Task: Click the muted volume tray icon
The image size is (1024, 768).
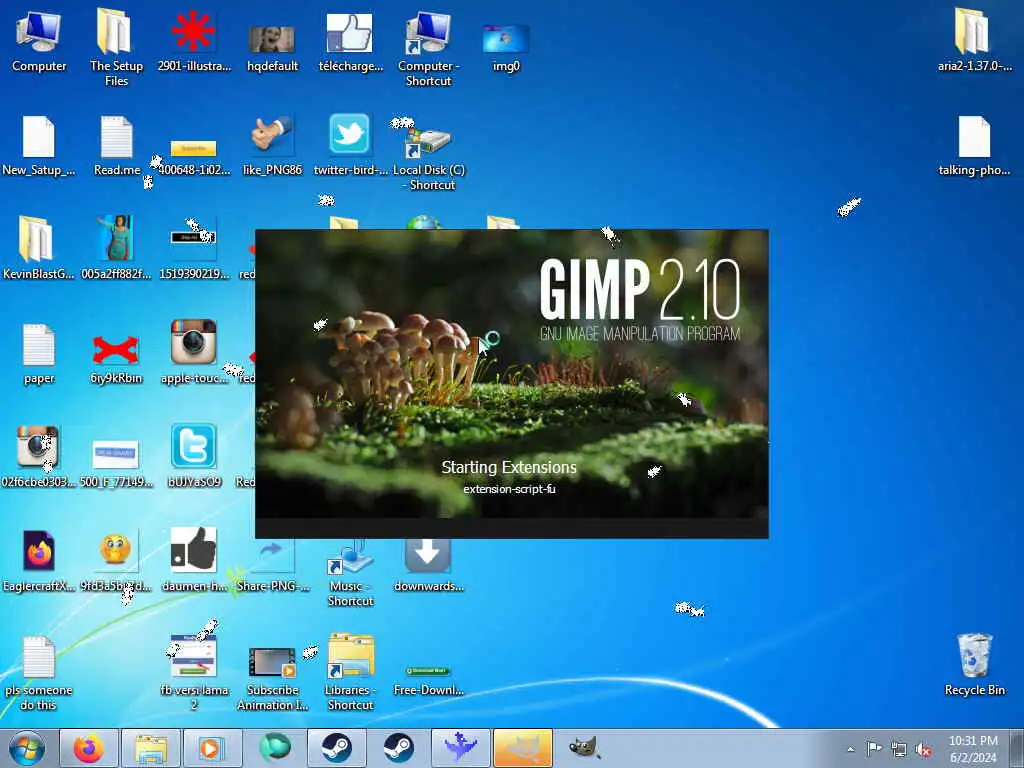Action: coord(923,749)
